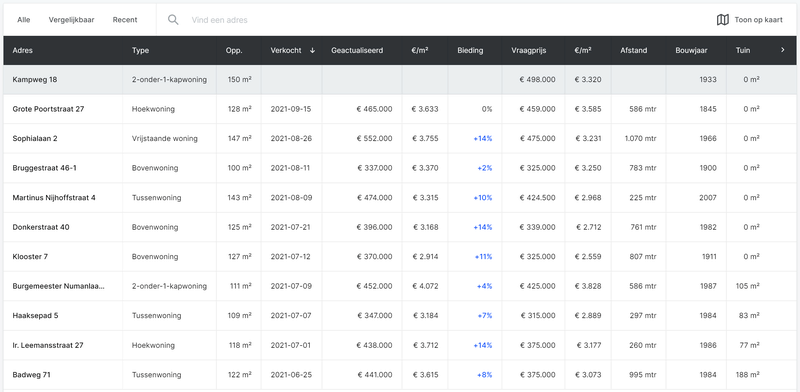Screen dimensions: 800x392
Task: Click the +10% bid value
Action: click(x=483, y=198)
